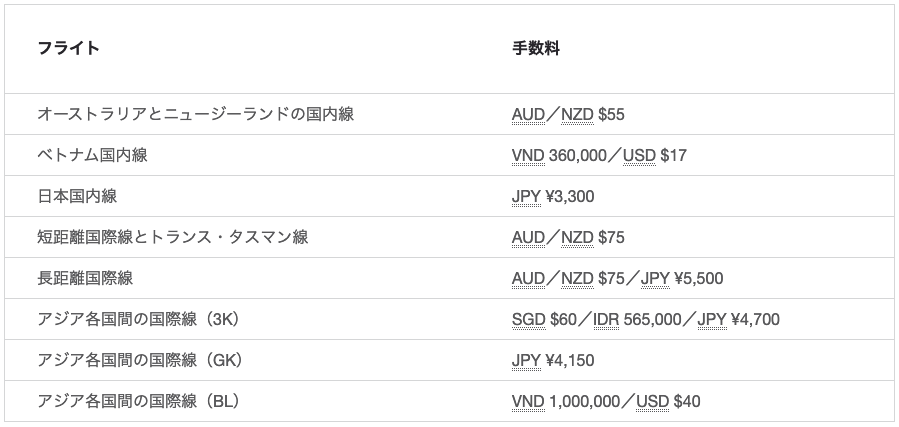This screenshot has height=427, width=899.
Task: Click the 短距離国際線とトランス・タスマン線 row label
Action: pyautogui.click(x=172, y=237)
